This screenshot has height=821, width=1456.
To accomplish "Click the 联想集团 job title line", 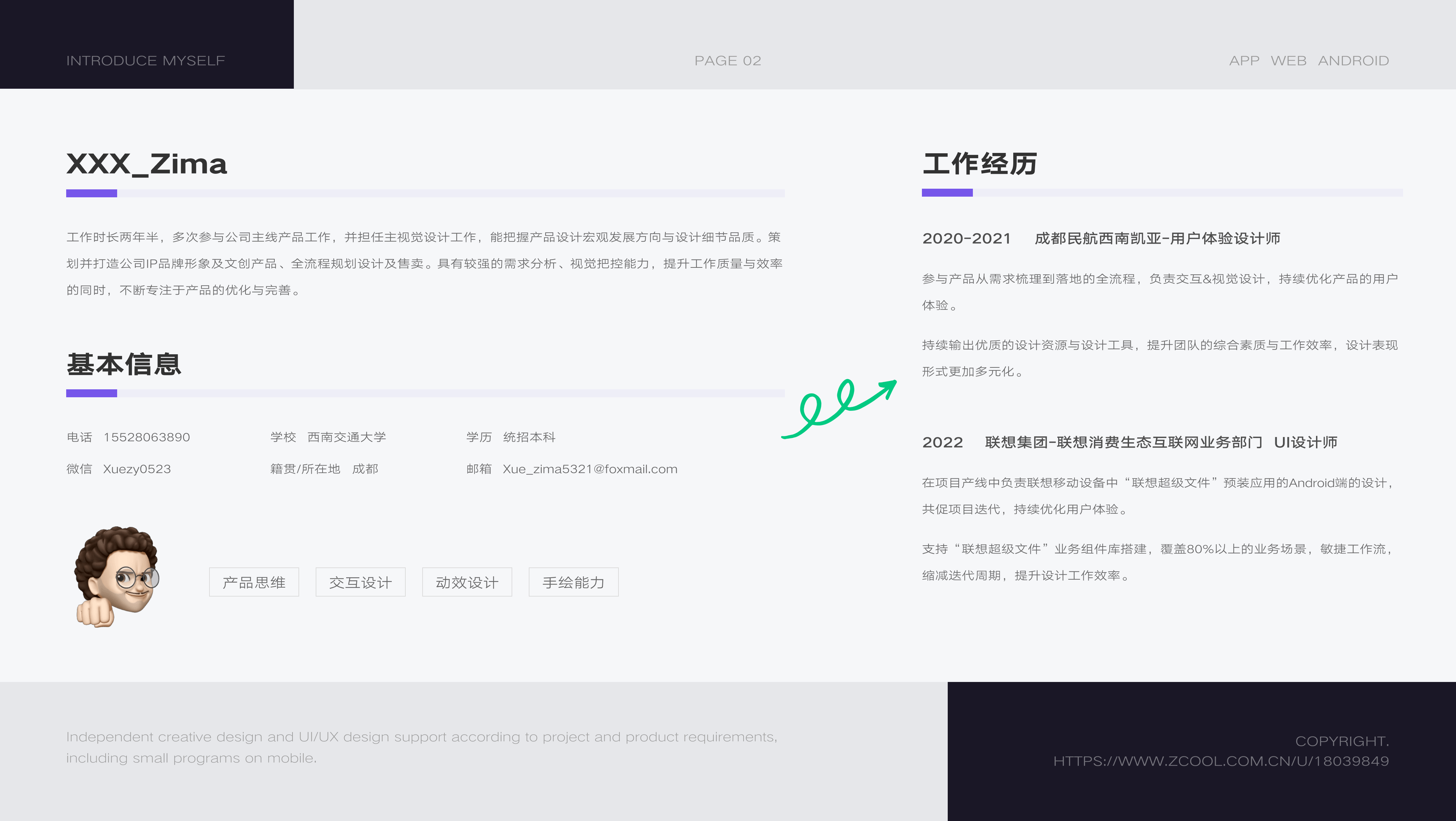I will (x=1161, y=442).
